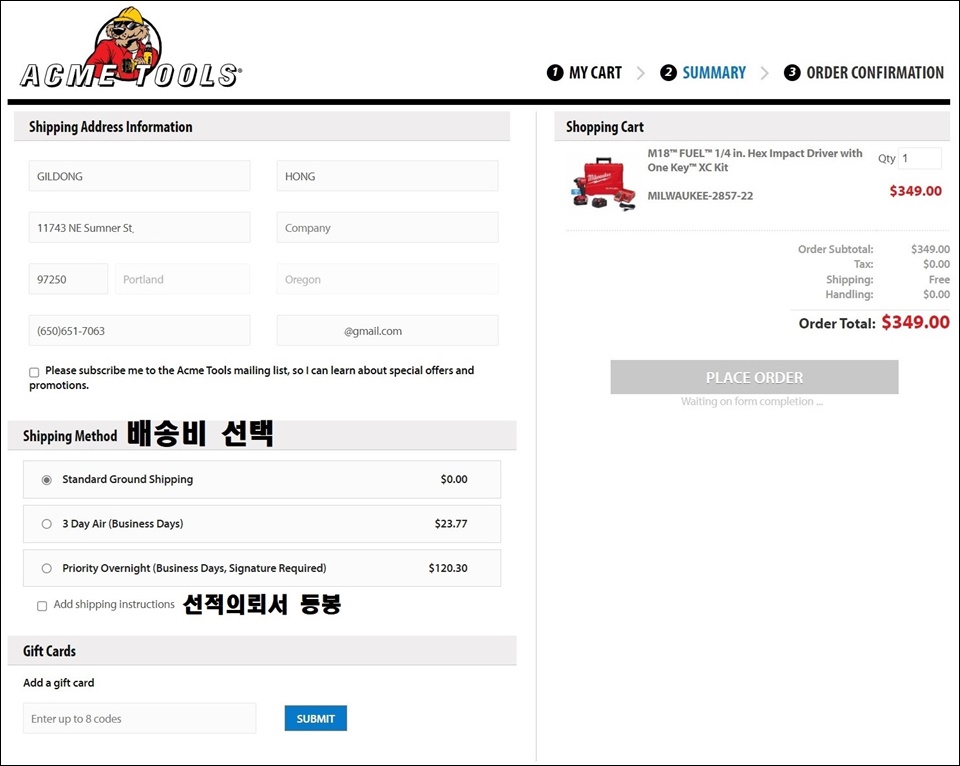Click the street address field
Screen dimensions: 960x766
coord(140,228)
